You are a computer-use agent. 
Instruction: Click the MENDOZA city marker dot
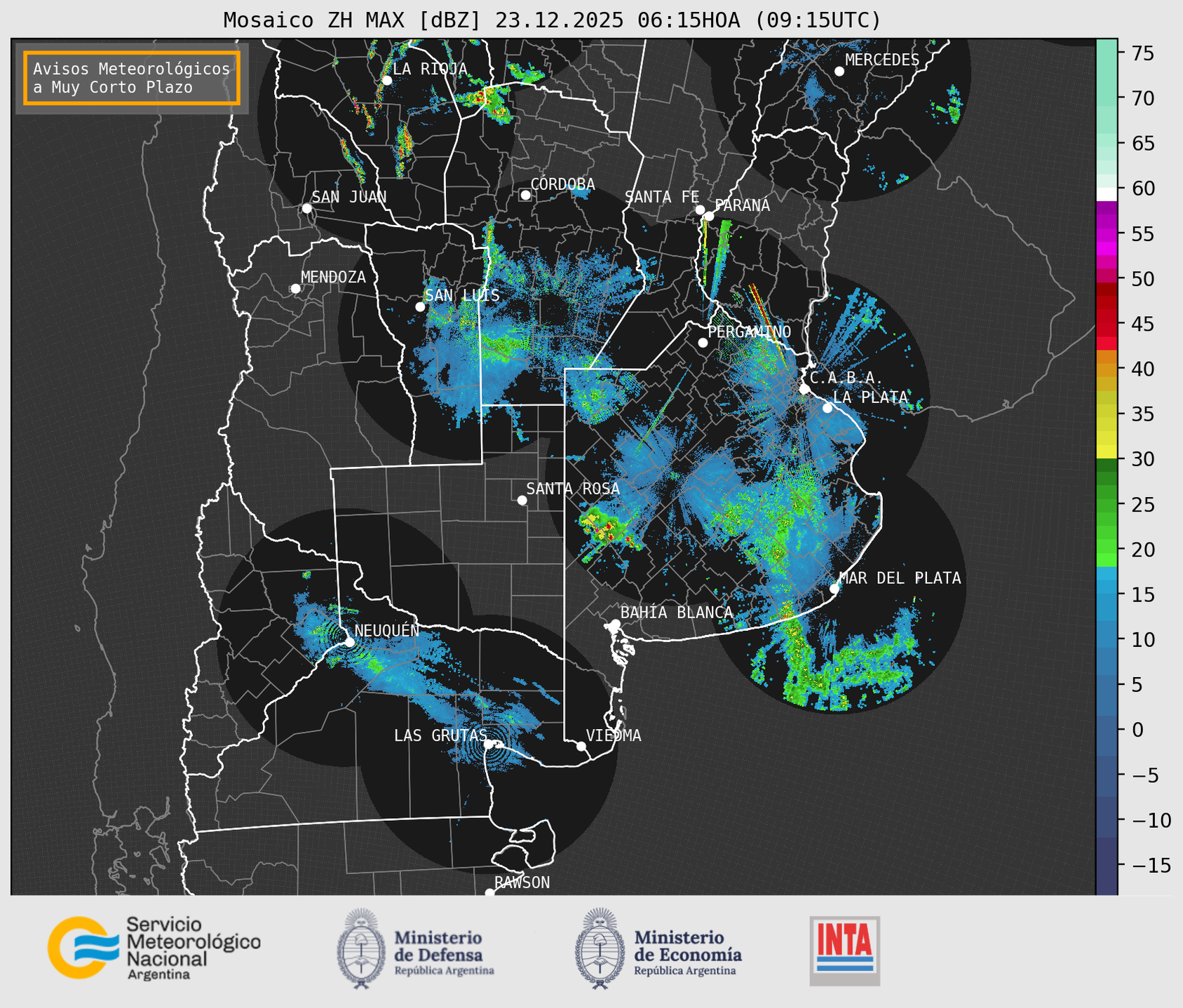pyautogui.click(x=295, y=289)
